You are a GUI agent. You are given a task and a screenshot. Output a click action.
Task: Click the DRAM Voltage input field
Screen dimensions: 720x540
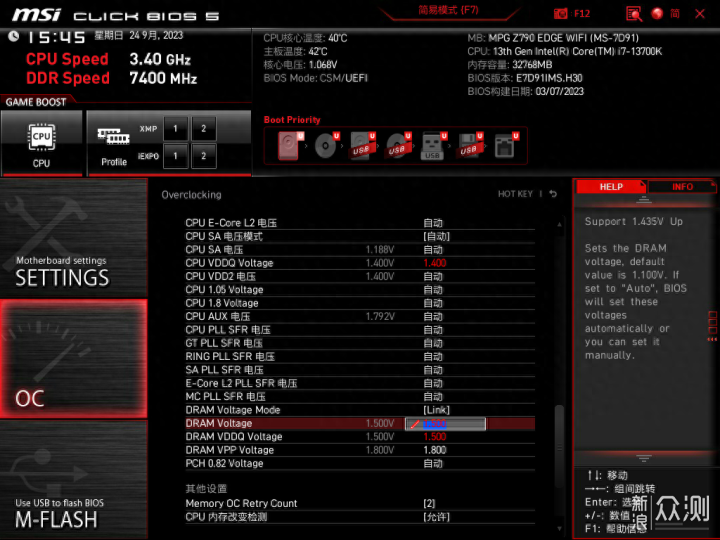[x=445, y=424]
